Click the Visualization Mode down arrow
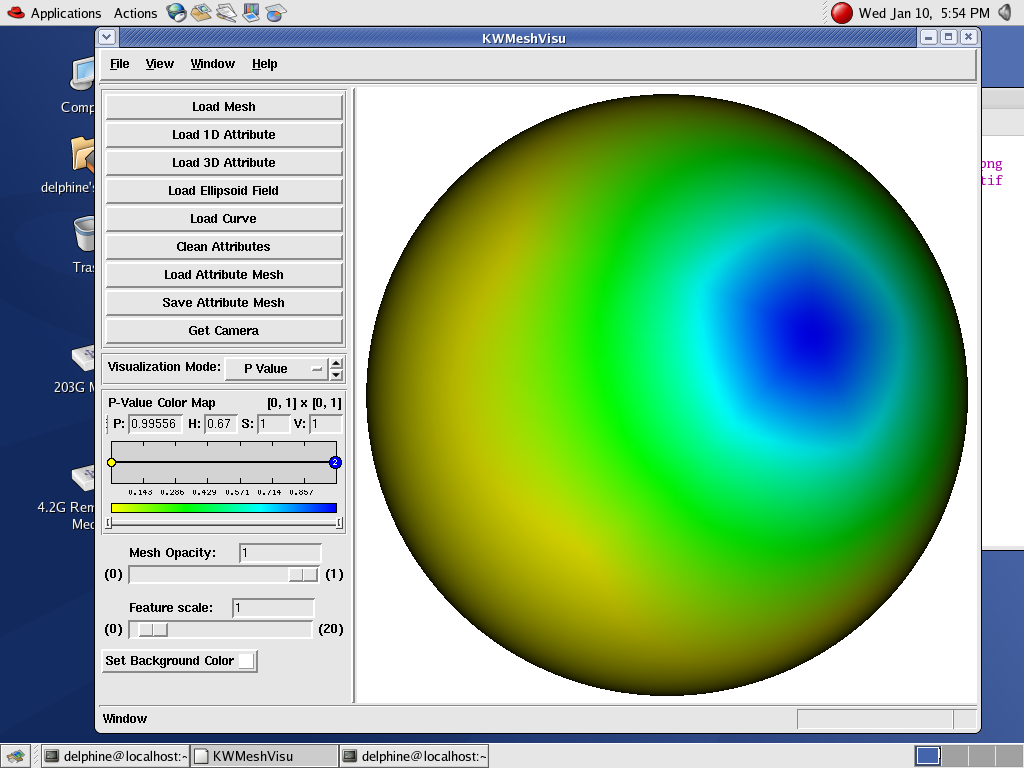Image resolution: width=1024 pixels, height=768 pixels. pyautogui.click(x=336, y=374)
